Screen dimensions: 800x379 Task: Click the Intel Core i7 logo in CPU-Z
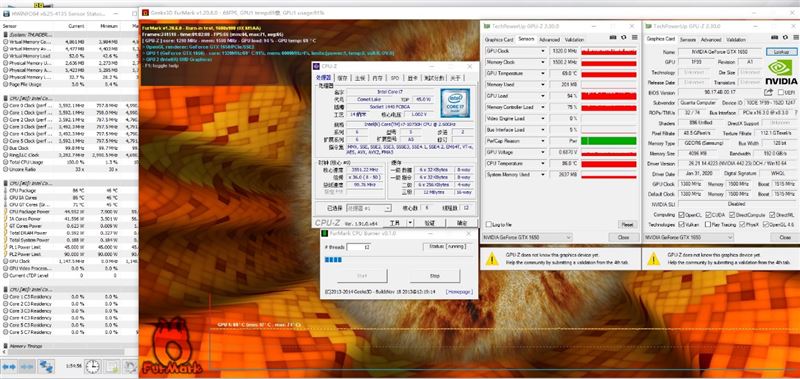coord(455,103)
